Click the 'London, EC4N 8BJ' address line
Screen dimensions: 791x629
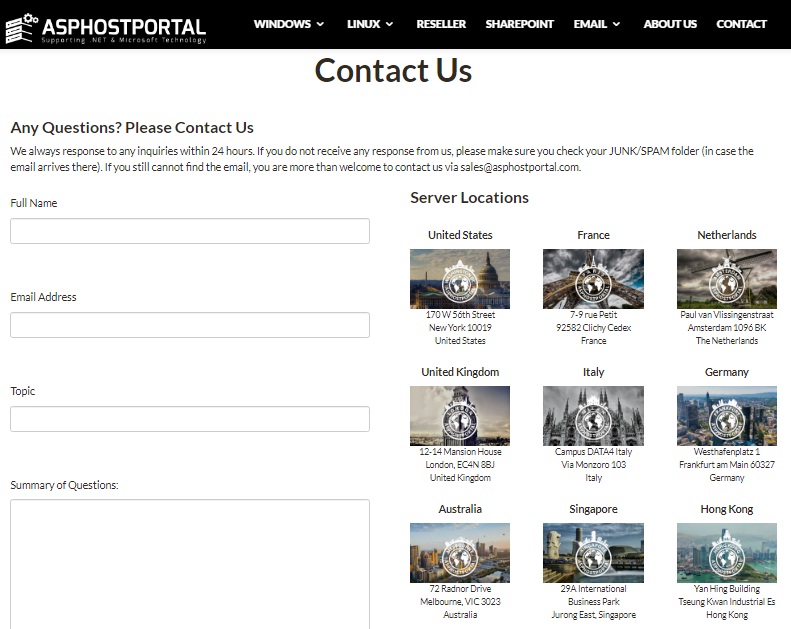[x=460, y=465]
